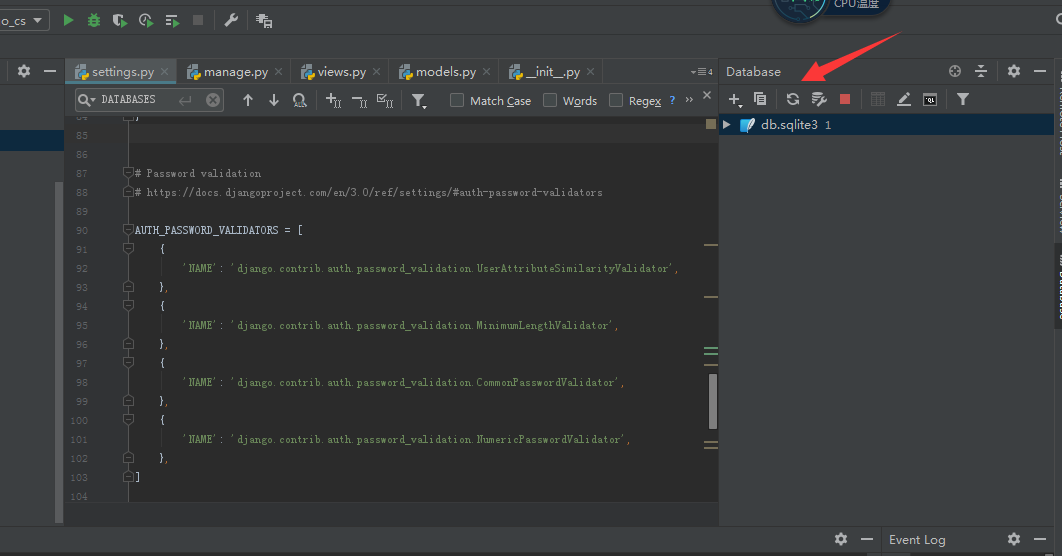Image resolution: width=1062 pixels, height=556 pixels.
Task: Hide the Database panel with minus icon
Action: tap(1040, 71)
